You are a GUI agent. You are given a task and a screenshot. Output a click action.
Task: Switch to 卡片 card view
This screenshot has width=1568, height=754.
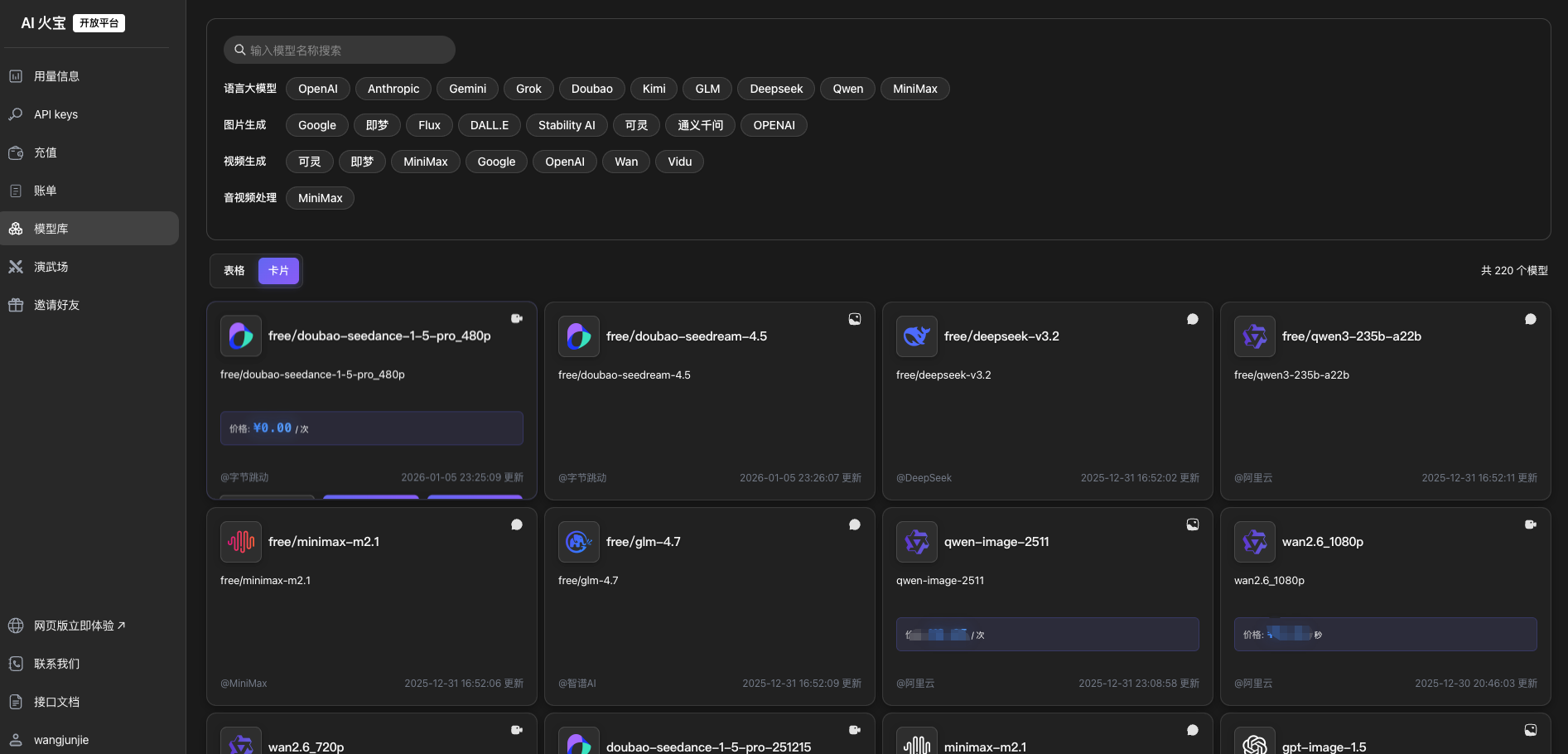pos(278,271)
